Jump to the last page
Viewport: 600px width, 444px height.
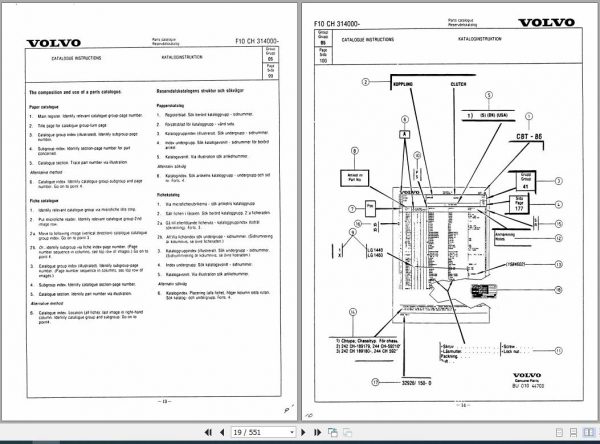318,433
